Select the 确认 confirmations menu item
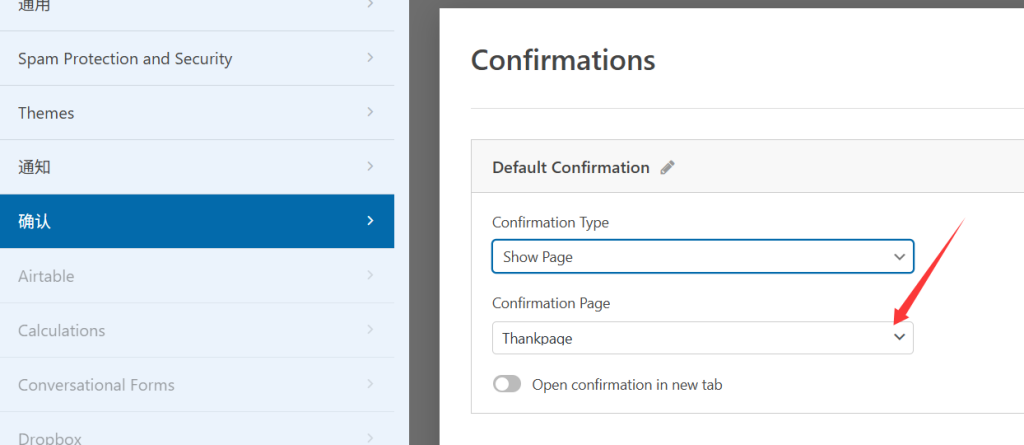 34,221
